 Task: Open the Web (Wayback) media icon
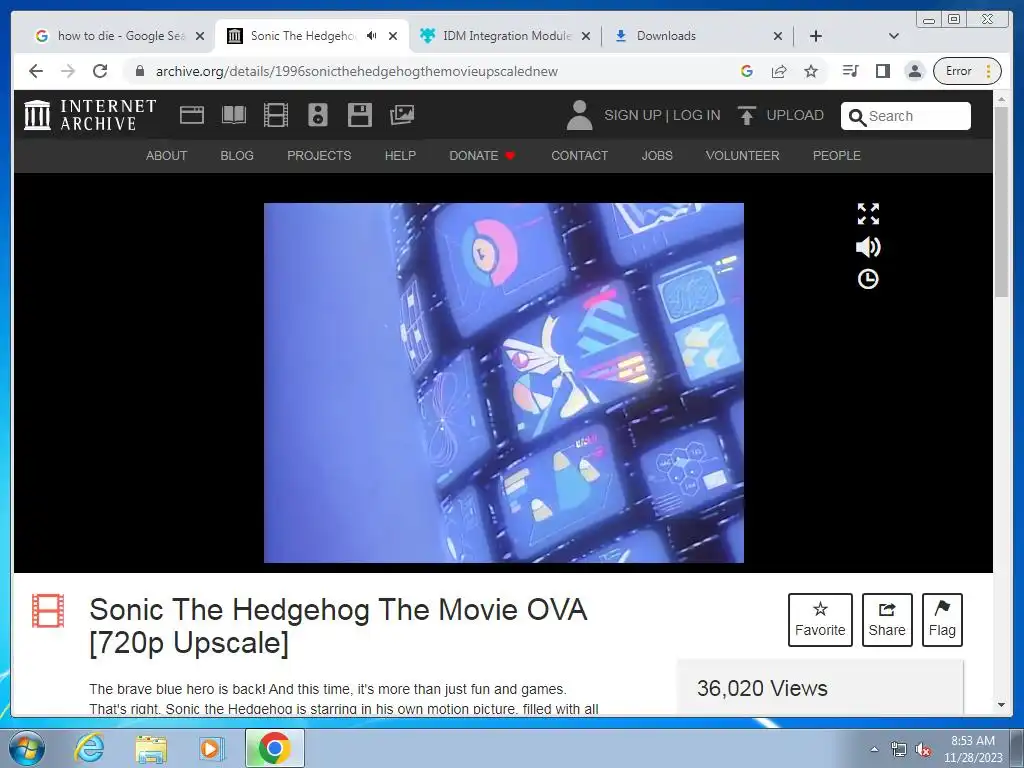(x=192, y=115)
